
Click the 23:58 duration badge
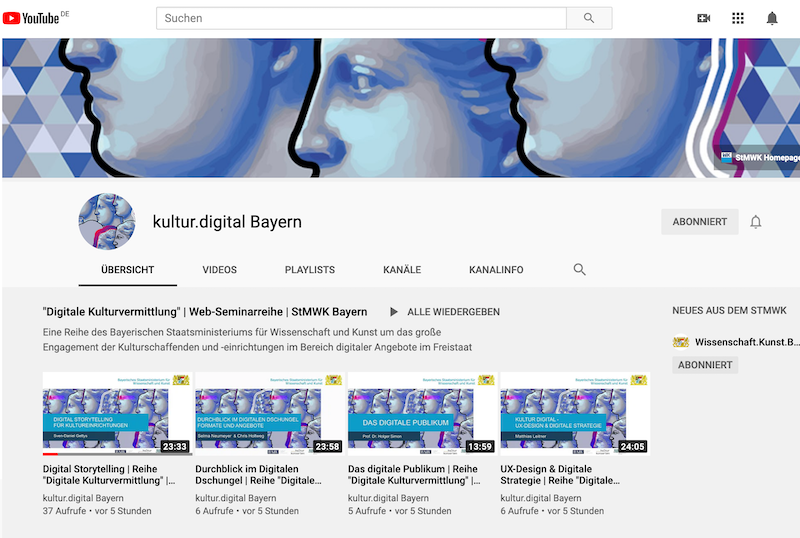(x=327, y=447)
